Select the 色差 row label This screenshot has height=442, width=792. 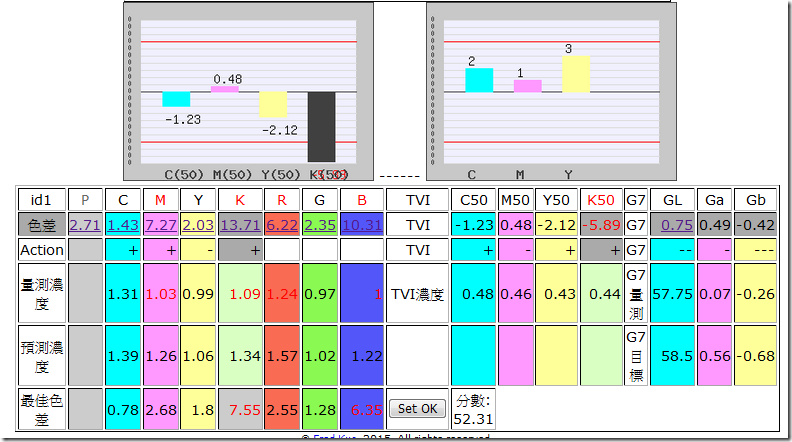pyautogui.click(x=41, y=225)
